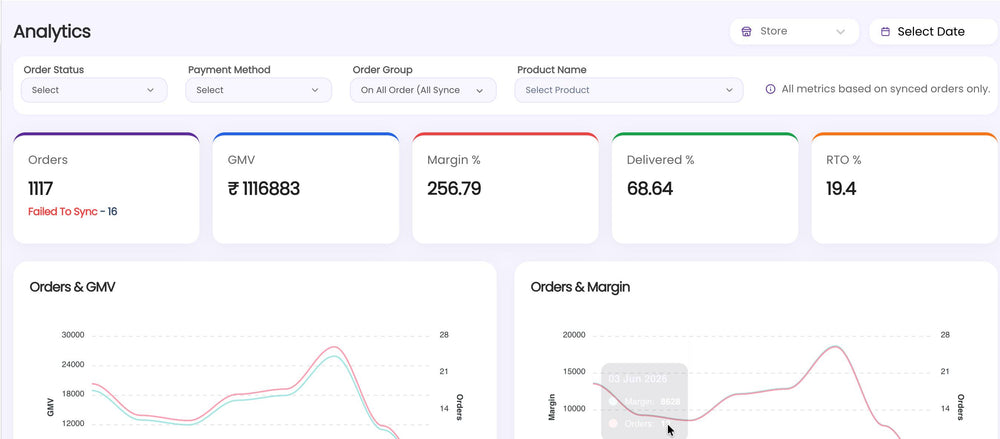Expand the Order Status dropdown
Screen dimensions: 1000x439
point(94,90)
